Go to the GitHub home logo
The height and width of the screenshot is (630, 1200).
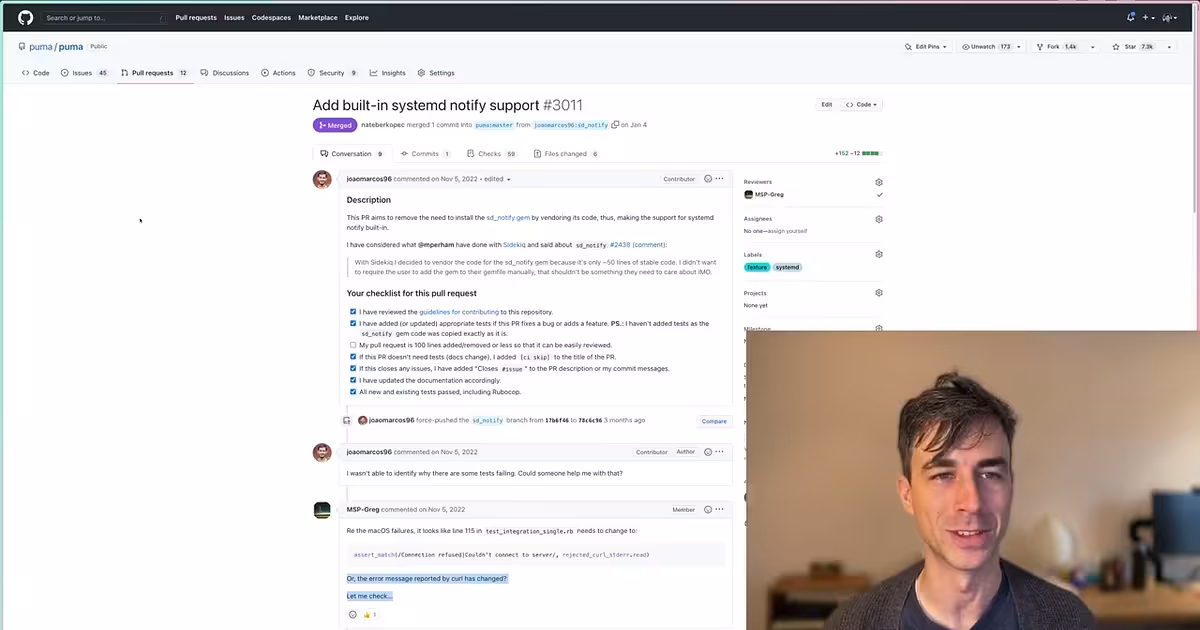click(x=26, y=17)
